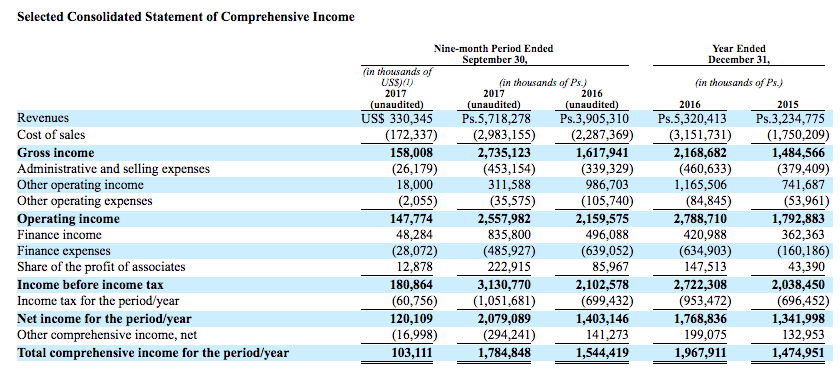Screen dimensions: 840x374
Task: Select the Revenues row label
Action: click(x=43, y=118)
